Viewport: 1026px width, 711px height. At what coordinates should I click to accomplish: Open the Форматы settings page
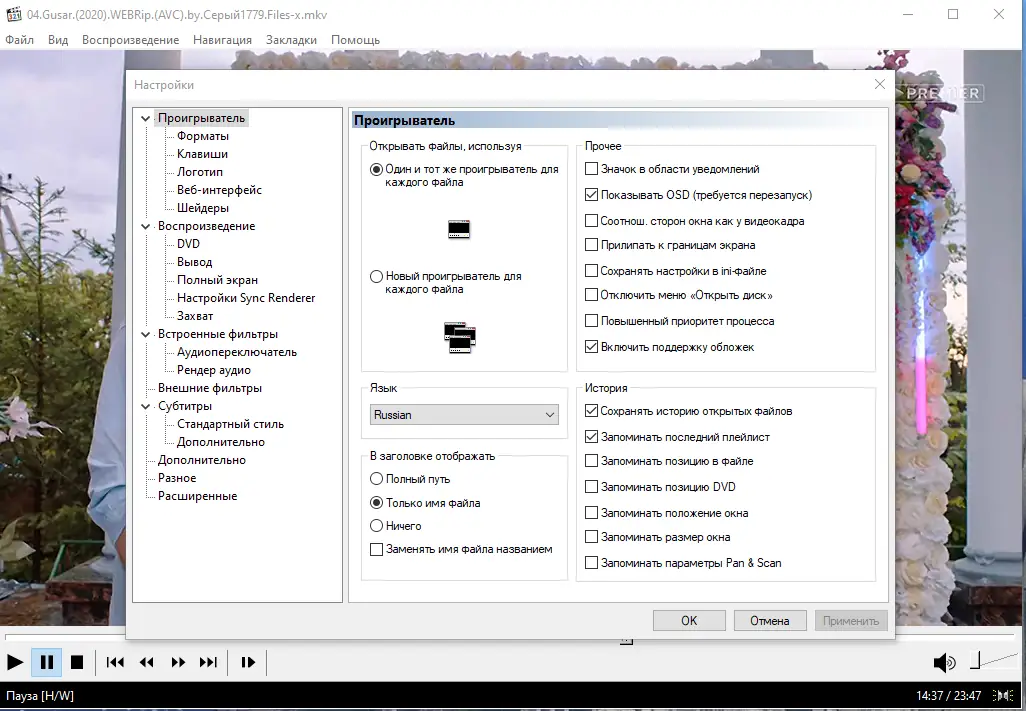[203, 136]
